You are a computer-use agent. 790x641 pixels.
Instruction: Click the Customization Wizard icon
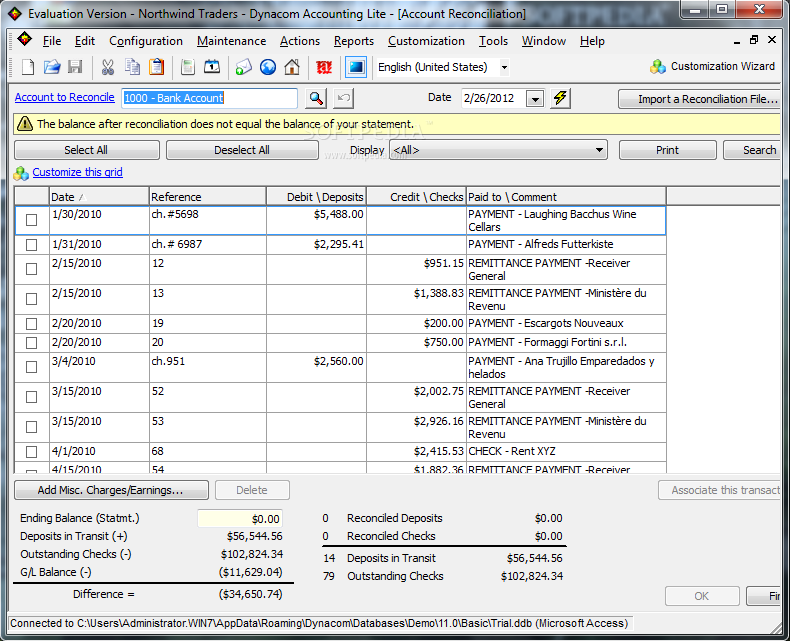[657, 67]
